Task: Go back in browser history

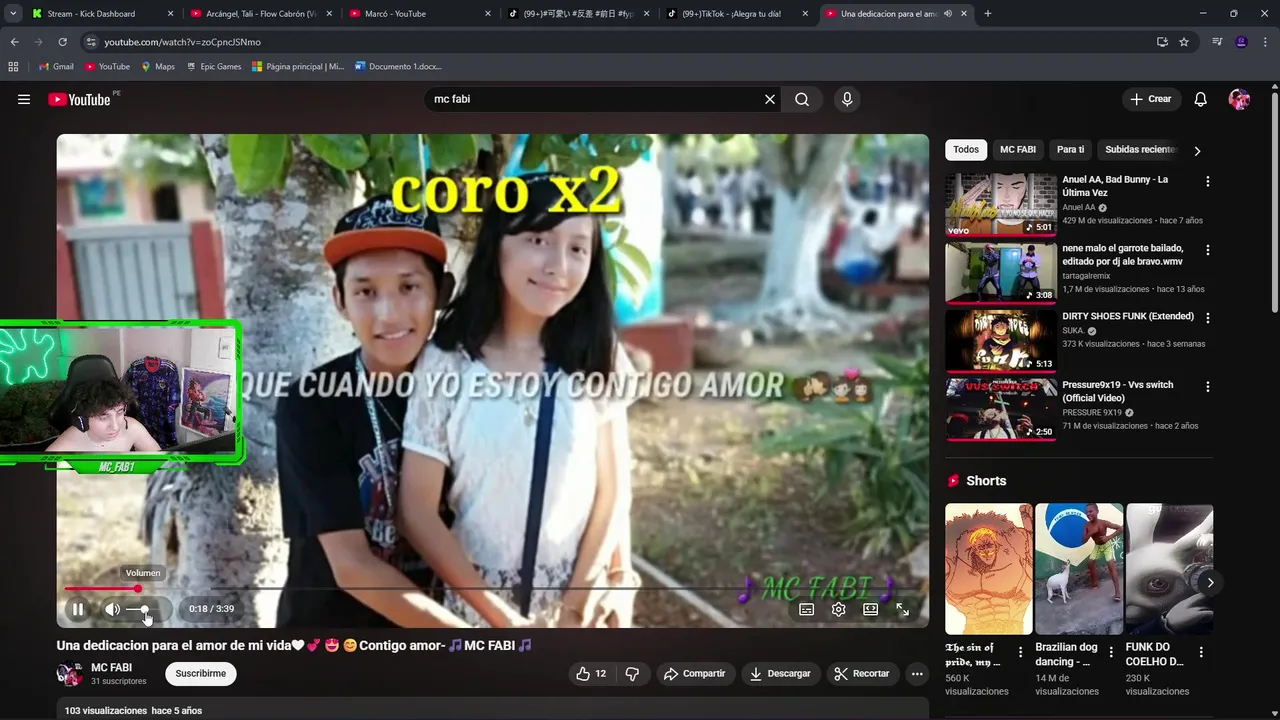Action: point(14,42)
